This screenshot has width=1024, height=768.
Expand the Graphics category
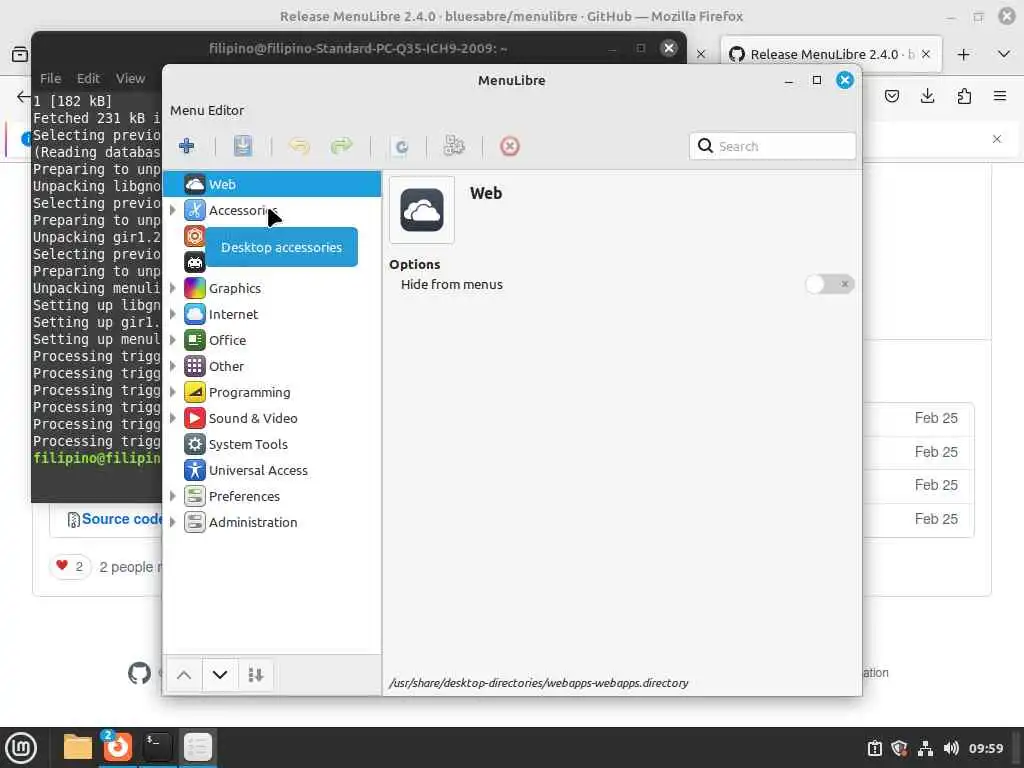point(172,288)
